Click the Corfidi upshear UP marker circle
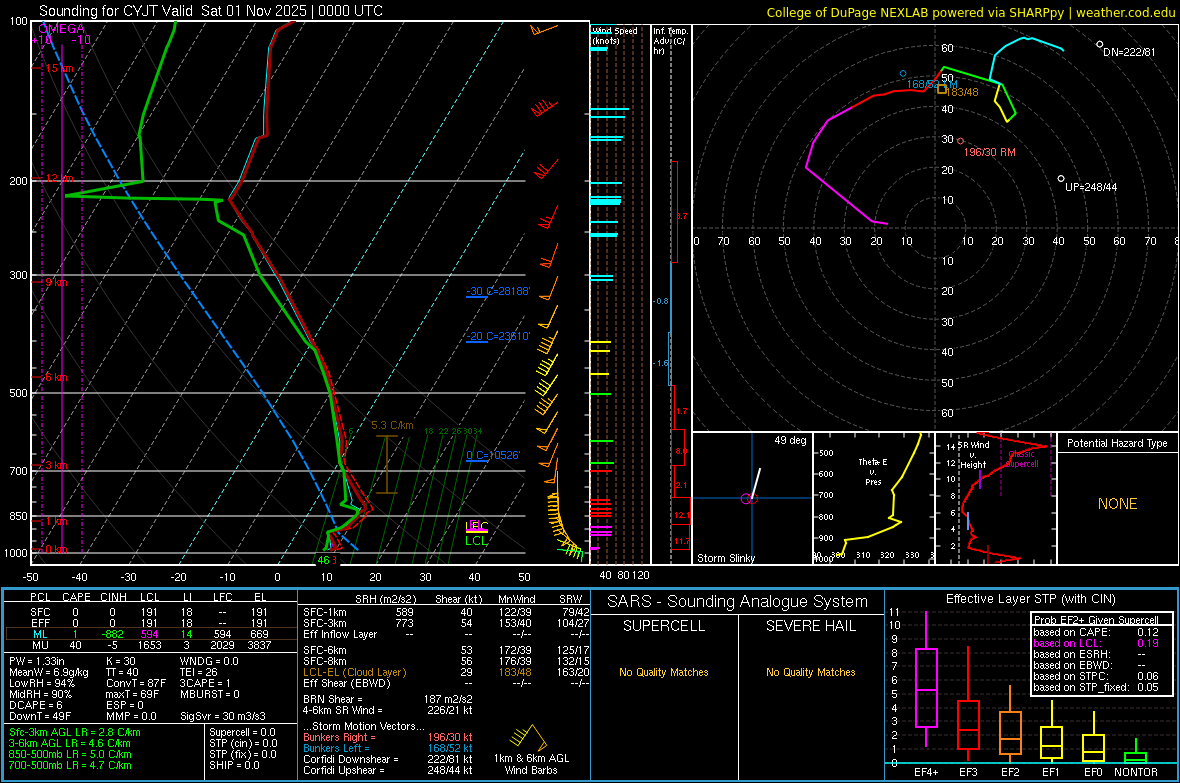1180x783 pixels. [1061, 178]
